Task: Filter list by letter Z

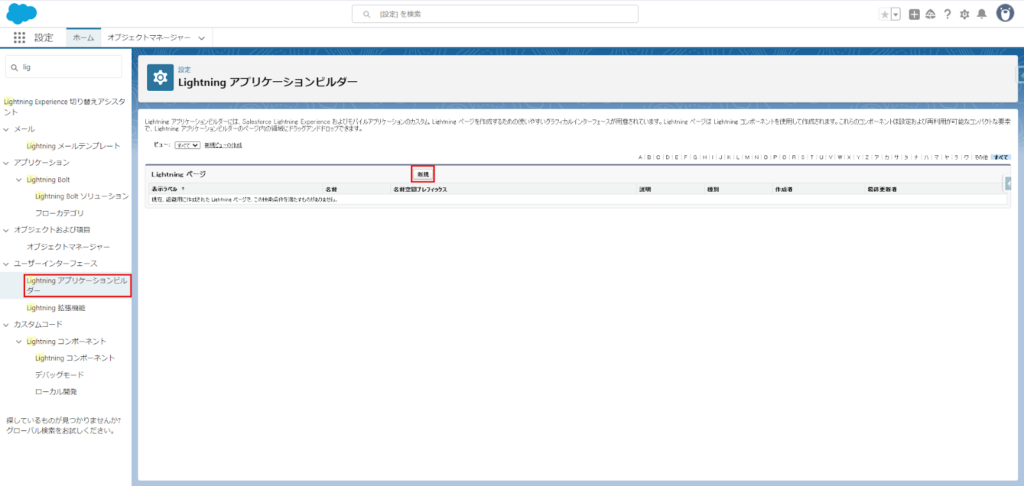Action: (x=867, y=157)
